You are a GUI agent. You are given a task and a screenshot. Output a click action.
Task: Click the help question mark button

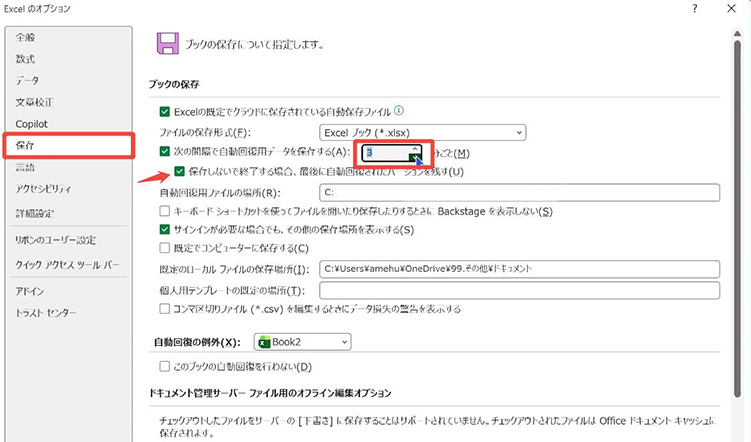(x=694, y=9)
